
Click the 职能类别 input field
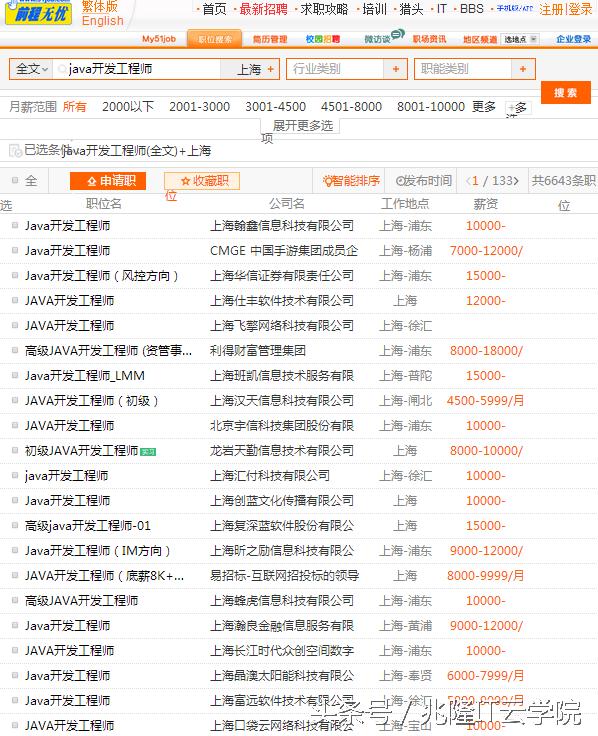point(463,69)
